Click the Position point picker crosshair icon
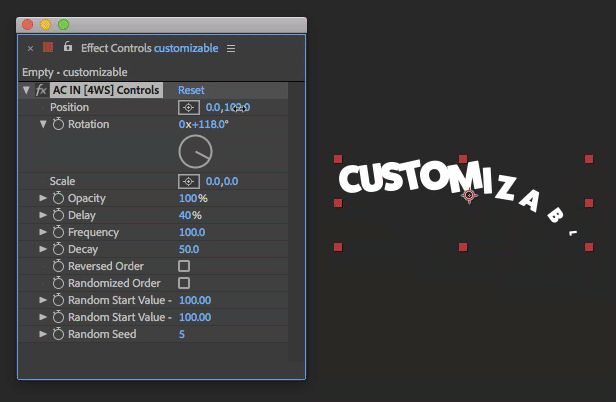 [x=188, y=107]
